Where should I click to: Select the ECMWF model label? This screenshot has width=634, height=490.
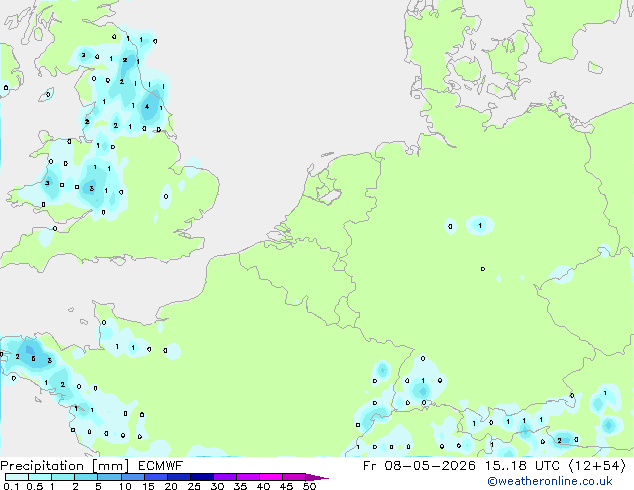pyautogui.click(x=161, y=466)
